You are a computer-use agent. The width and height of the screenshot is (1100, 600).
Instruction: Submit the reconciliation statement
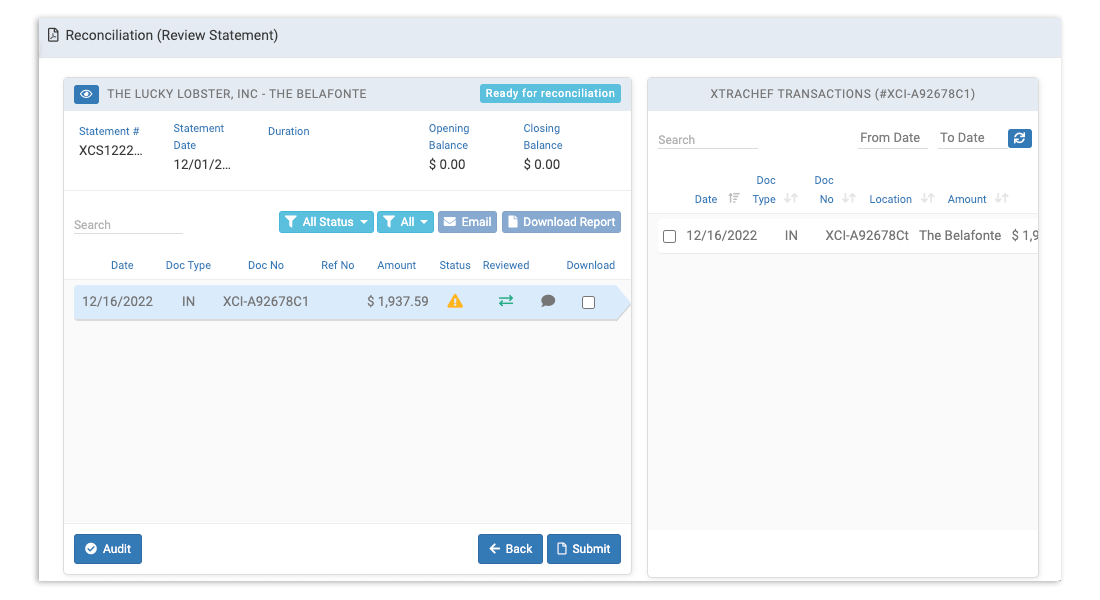coord(583,549)
